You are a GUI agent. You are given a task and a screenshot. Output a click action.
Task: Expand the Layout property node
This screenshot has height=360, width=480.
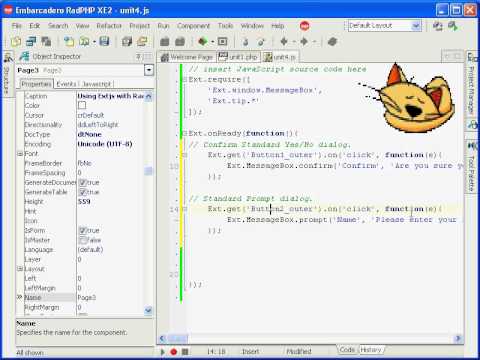tap(20, 269)
